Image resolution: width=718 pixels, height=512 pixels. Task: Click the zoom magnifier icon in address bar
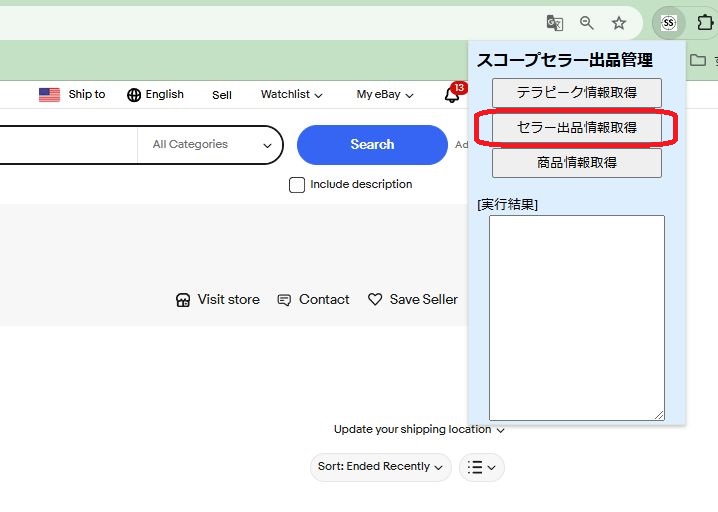(x=587, y=22)
